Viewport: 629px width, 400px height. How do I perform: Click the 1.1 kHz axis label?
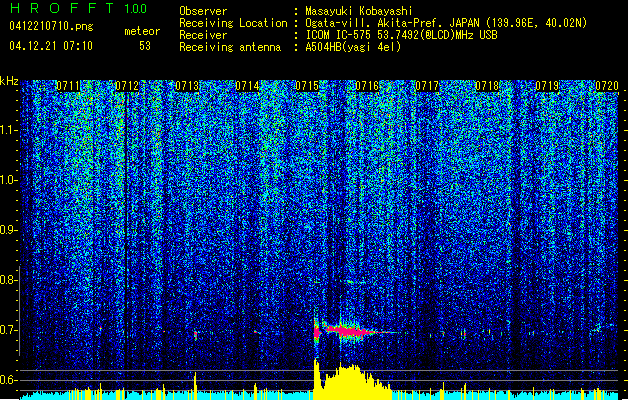9,130
